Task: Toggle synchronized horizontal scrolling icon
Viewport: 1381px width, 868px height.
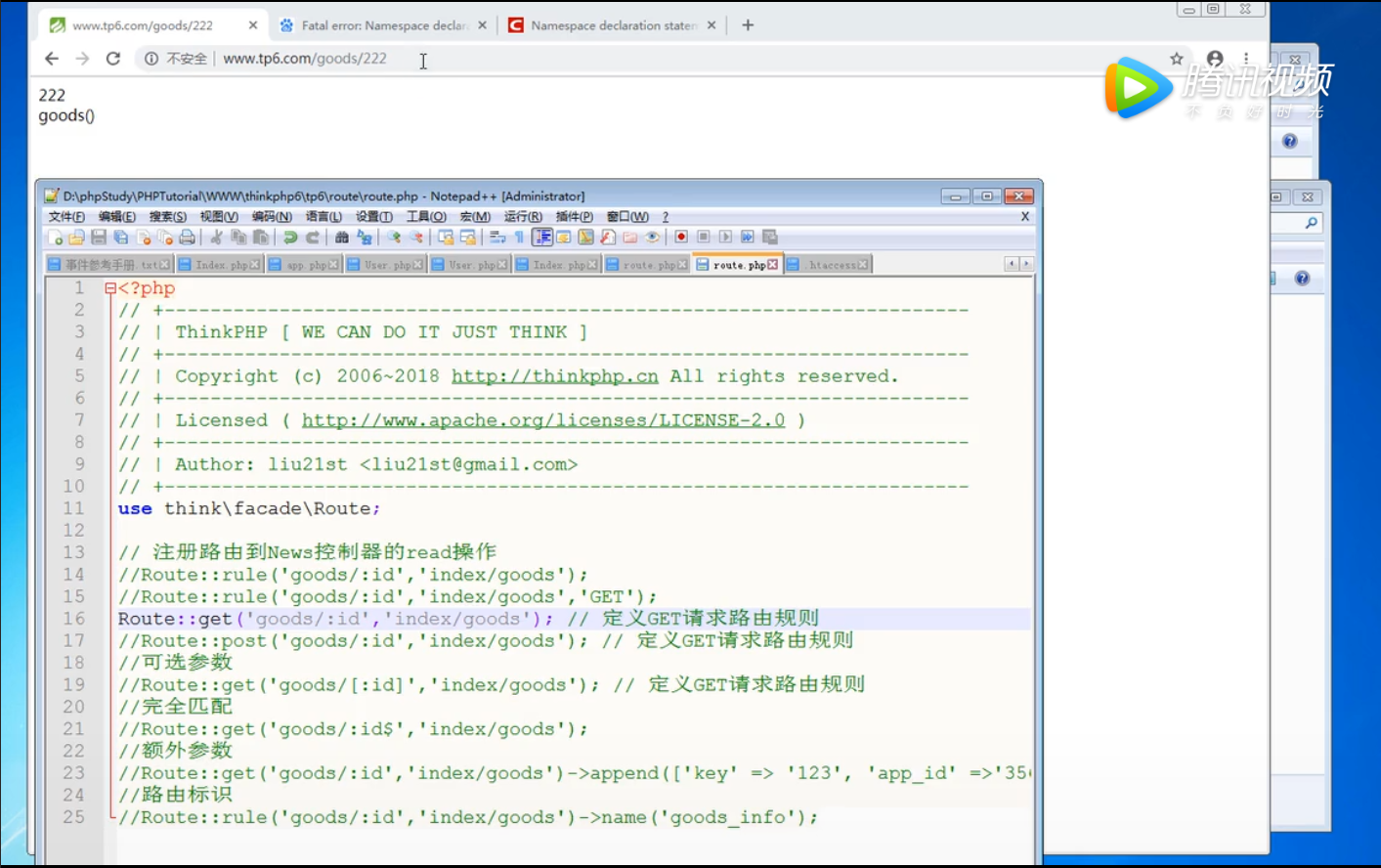Action: coord(469,238)
